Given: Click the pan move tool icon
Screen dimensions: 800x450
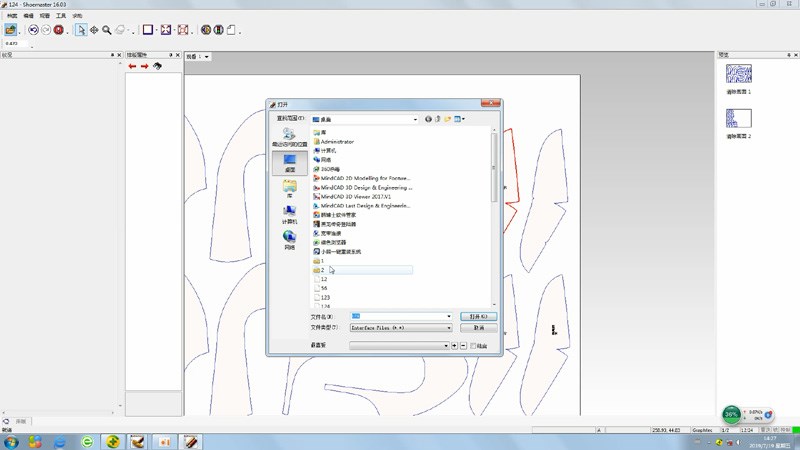Looking at the screenshot, I should click(93, 30).
